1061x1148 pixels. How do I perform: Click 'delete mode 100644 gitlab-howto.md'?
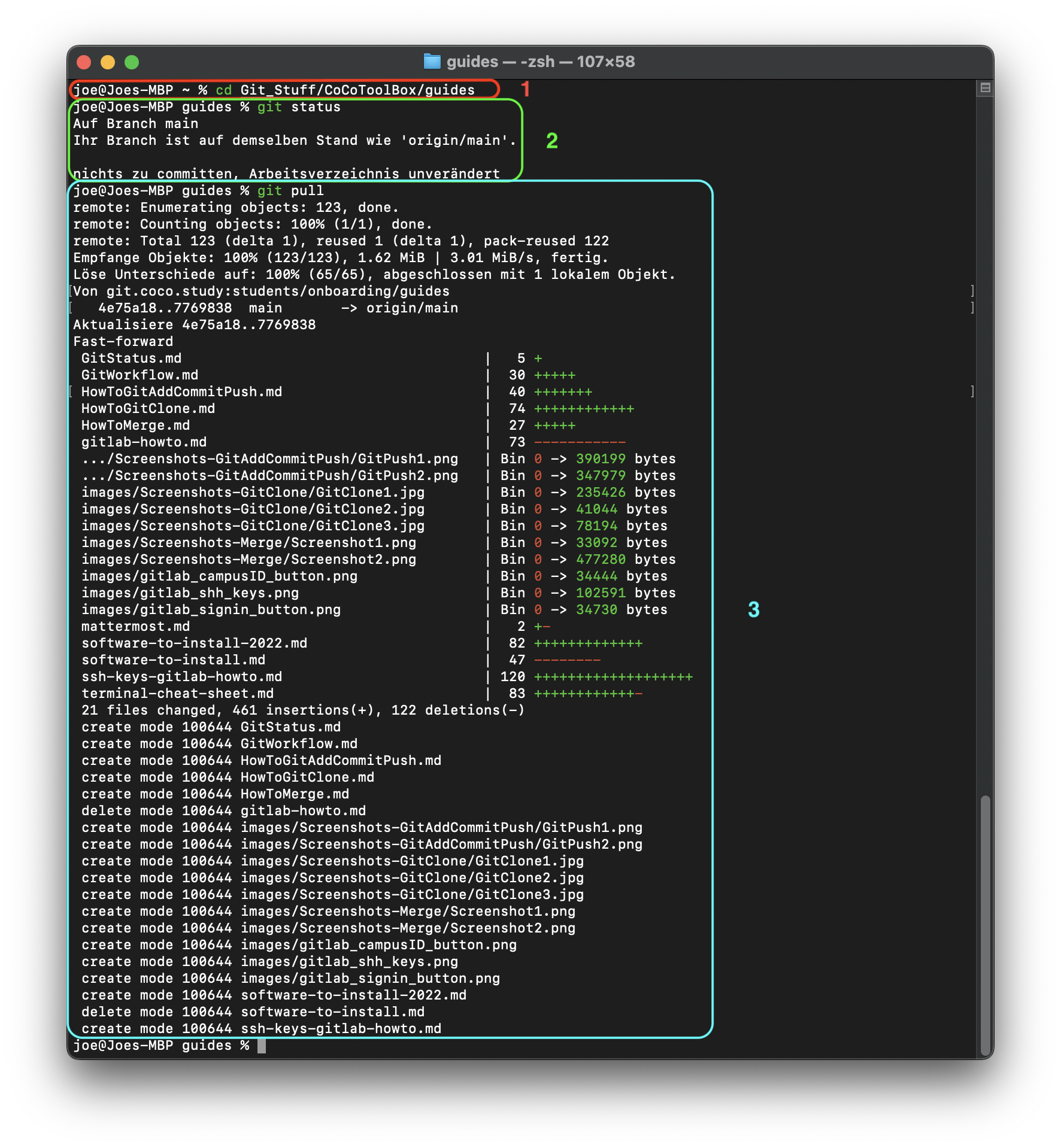[223, 810]
